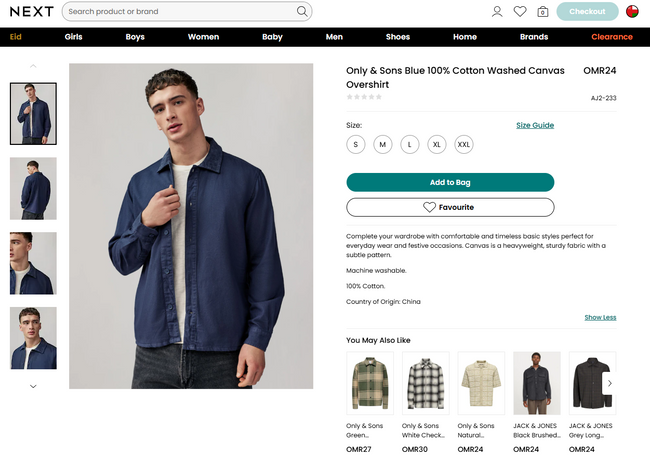Add the overshirt to bag

coord(450,182)
